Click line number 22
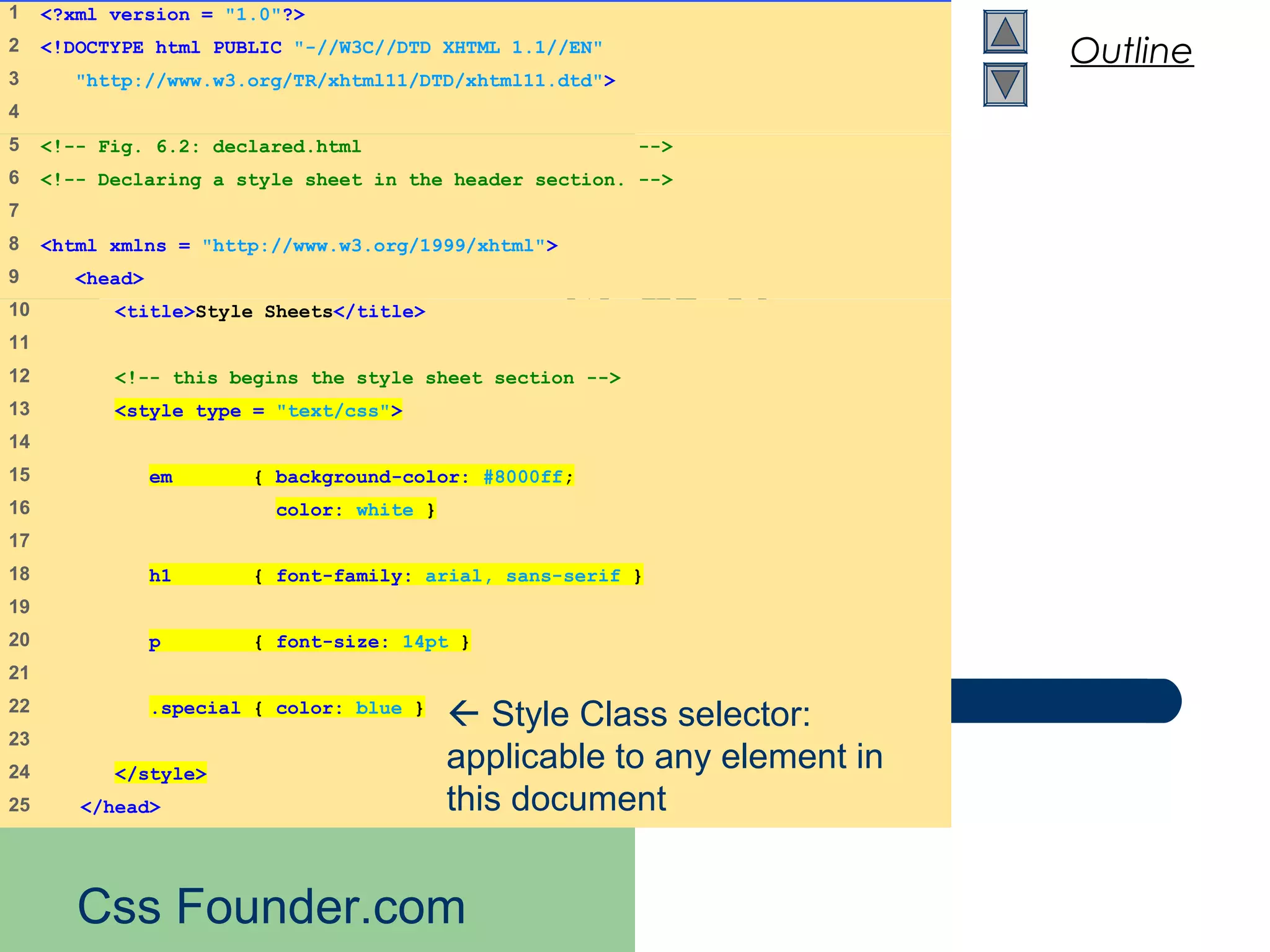The height and width of the screenshot is (952, 1270). [19, 706]
